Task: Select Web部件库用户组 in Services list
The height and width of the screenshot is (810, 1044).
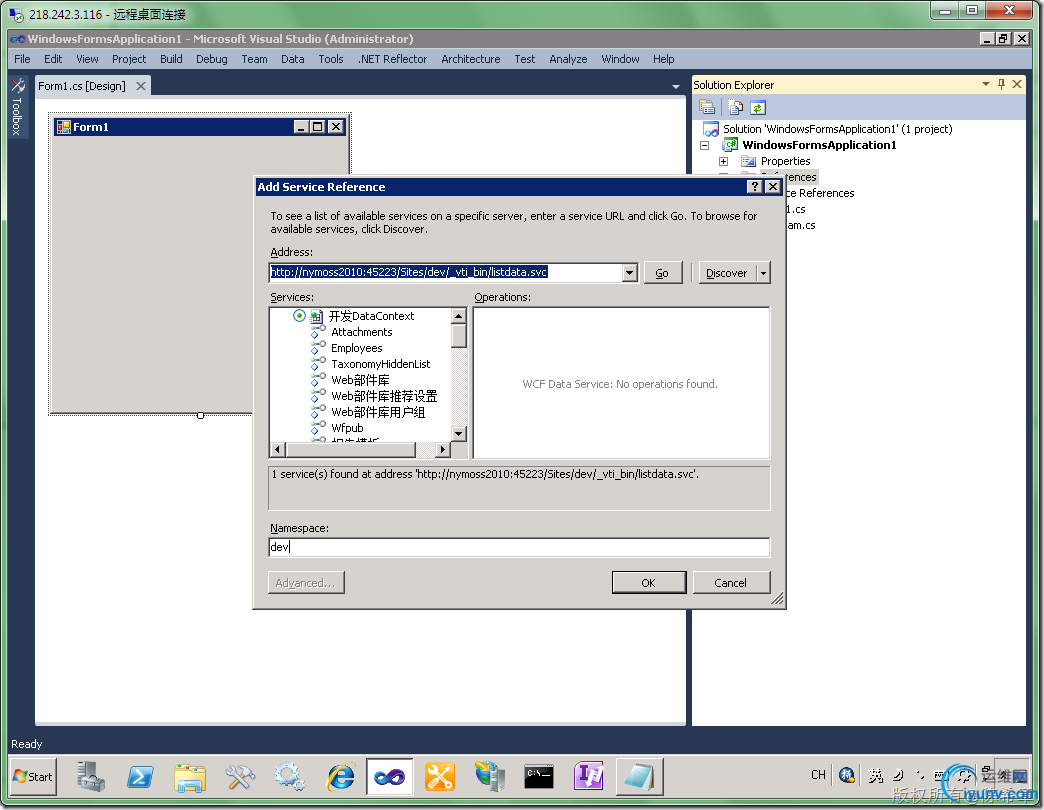Action: 378,412
